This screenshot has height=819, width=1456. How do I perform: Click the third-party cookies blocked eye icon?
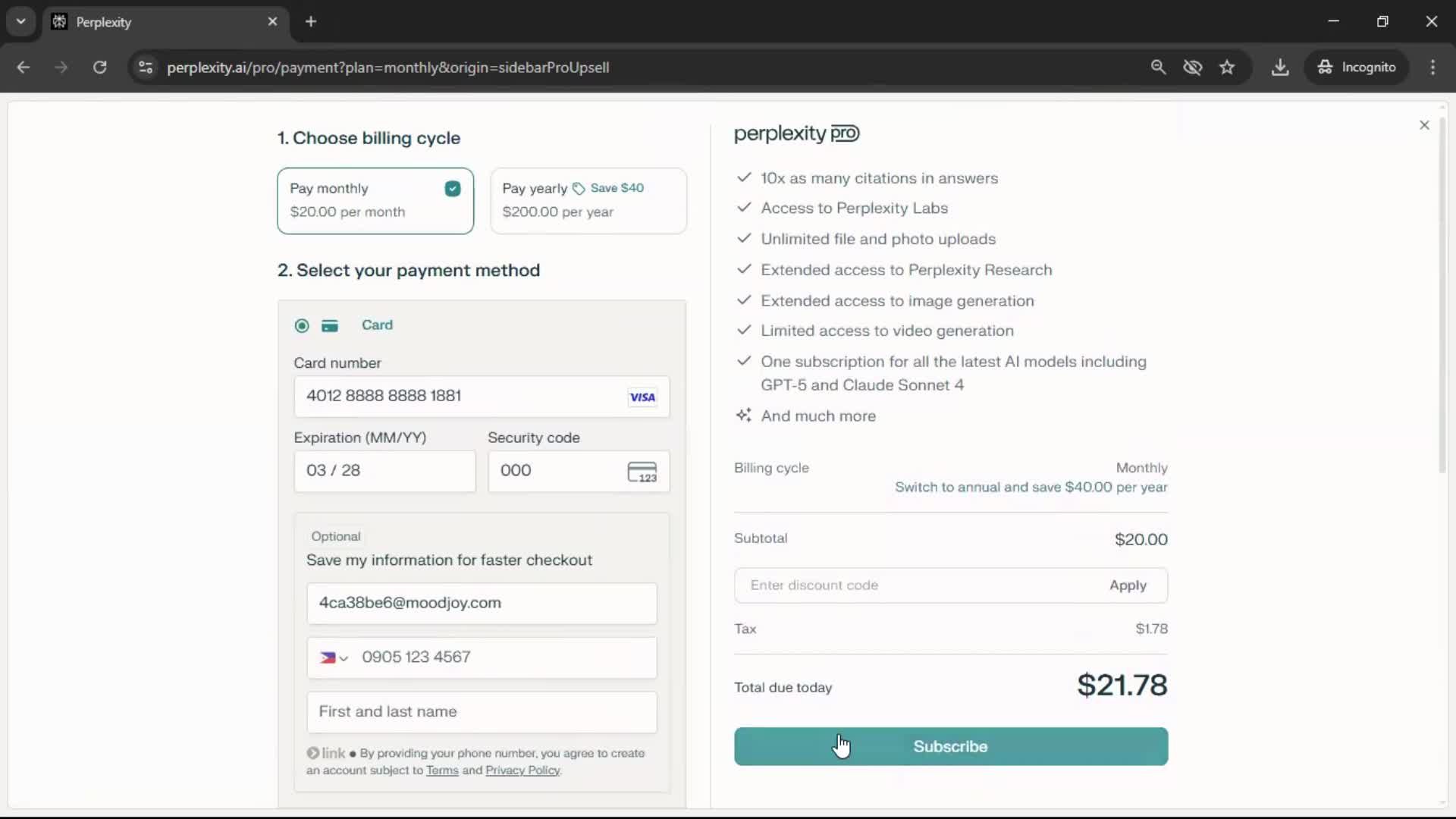pos(1193,67)
